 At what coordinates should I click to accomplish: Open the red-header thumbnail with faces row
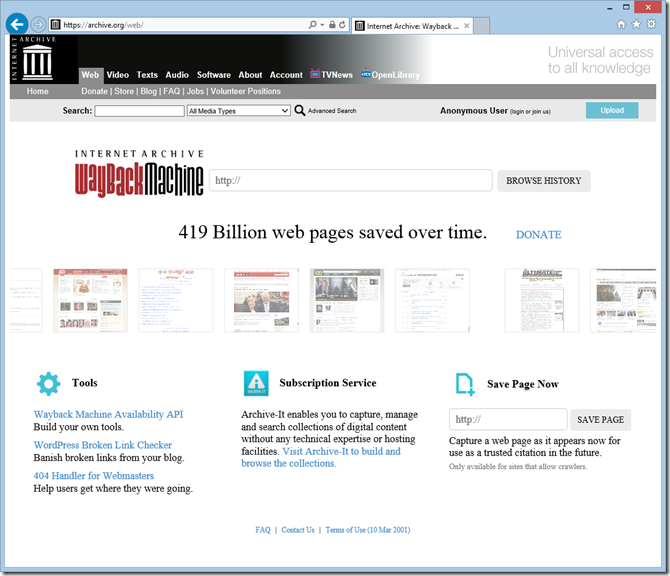(x=90, y=300)
